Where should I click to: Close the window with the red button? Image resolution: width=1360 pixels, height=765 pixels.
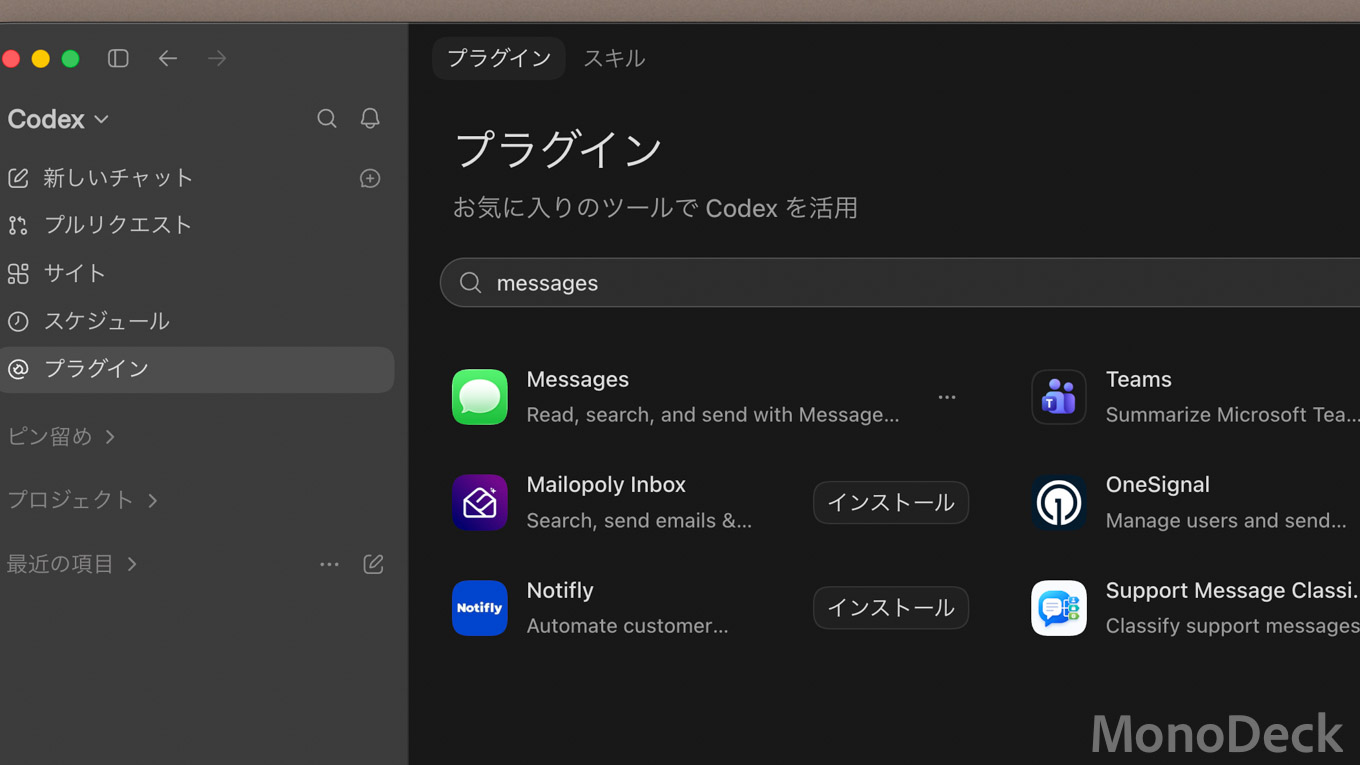(10, 59)
